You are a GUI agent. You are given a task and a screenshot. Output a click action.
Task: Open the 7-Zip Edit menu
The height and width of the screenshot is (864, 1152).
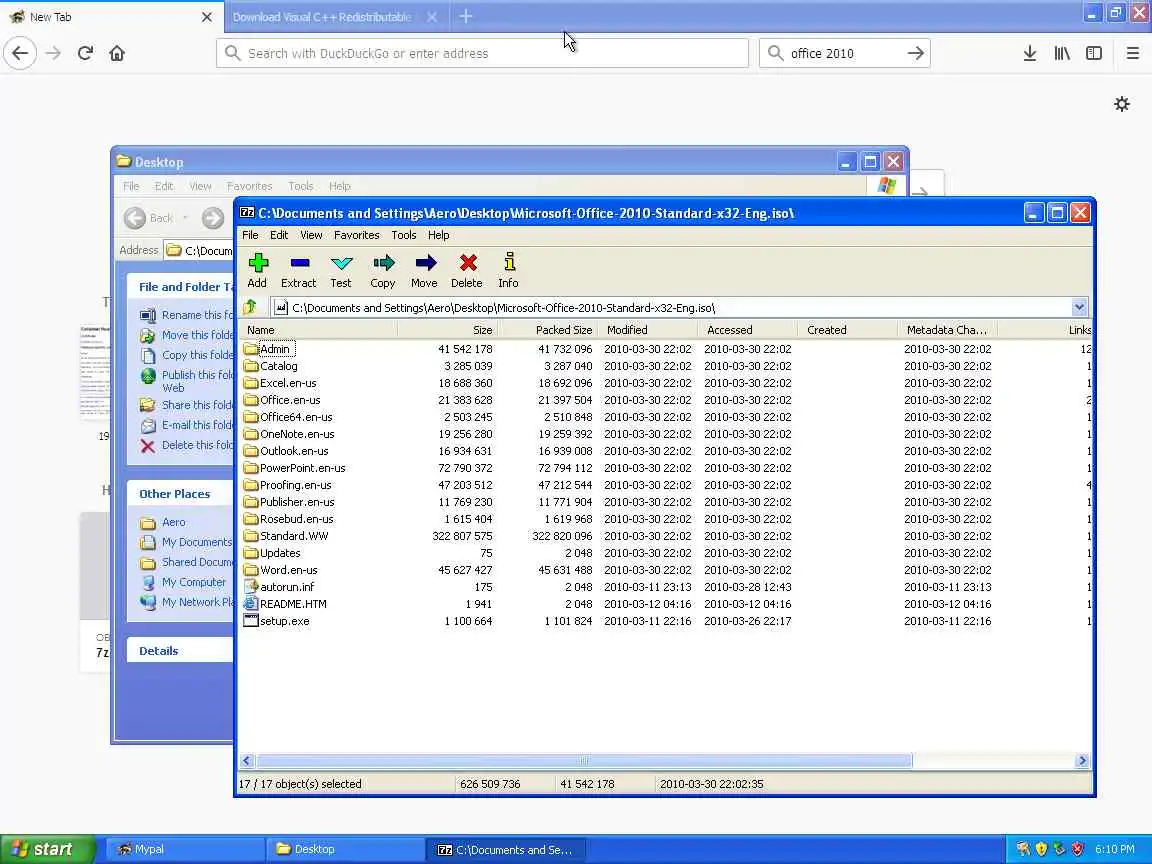click(278, 235)
